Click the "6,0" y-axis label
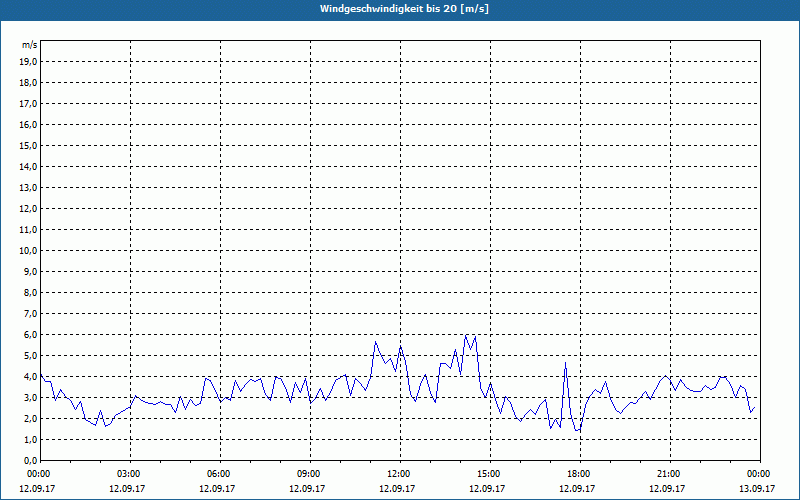800x500 pixels. coord(30,335)
